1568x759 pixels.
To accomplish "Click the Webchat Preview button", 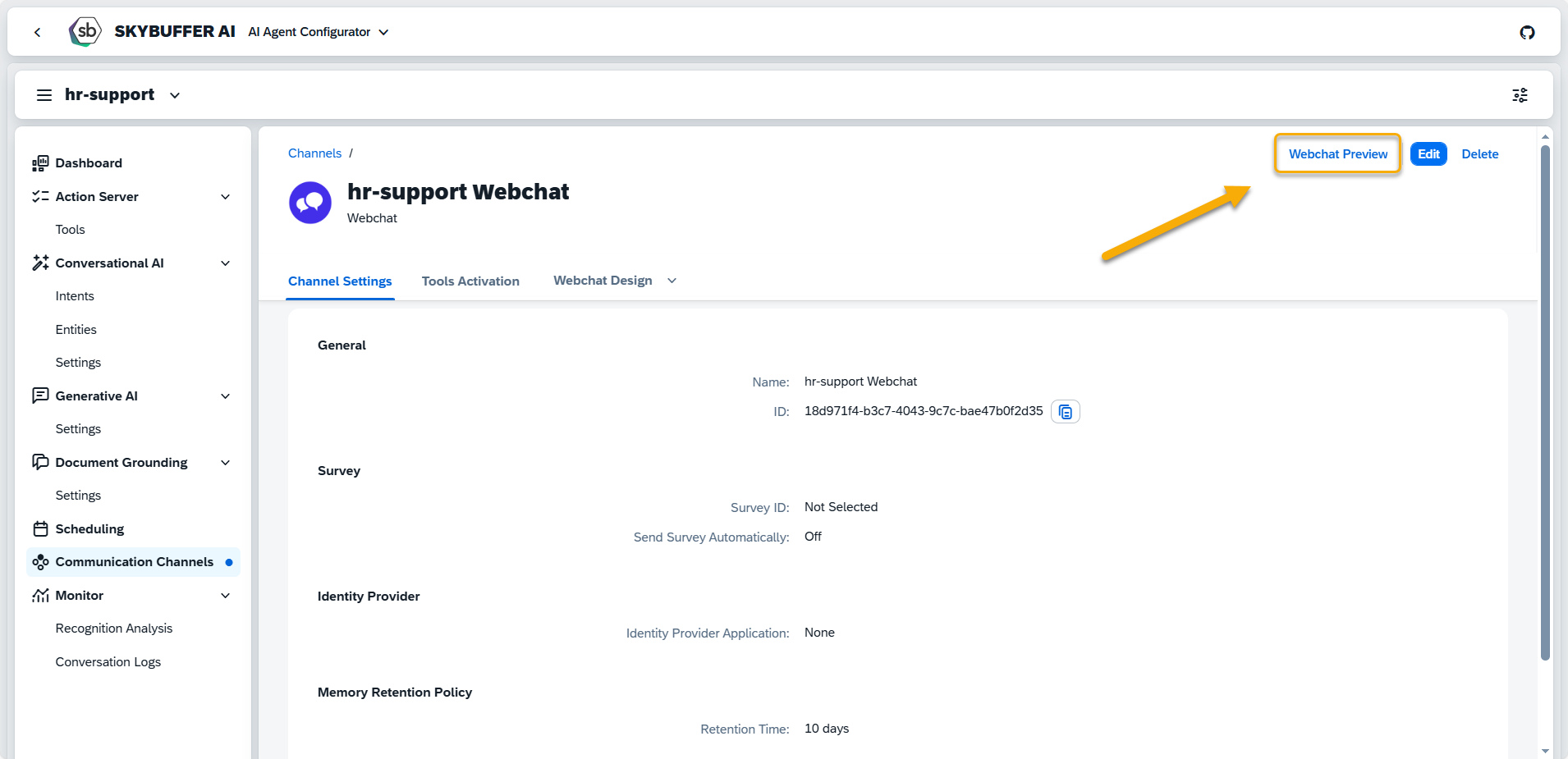I will [x=1337, y=154].
